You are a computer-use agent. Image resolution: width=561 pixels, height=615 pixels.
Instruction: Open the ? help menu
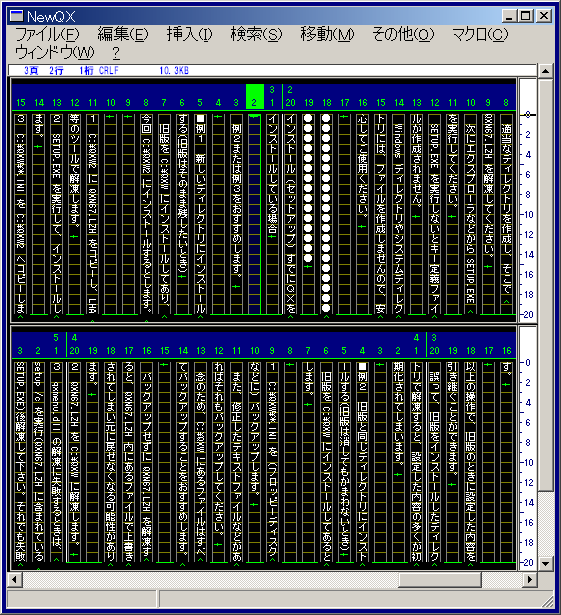click(116, 53)
